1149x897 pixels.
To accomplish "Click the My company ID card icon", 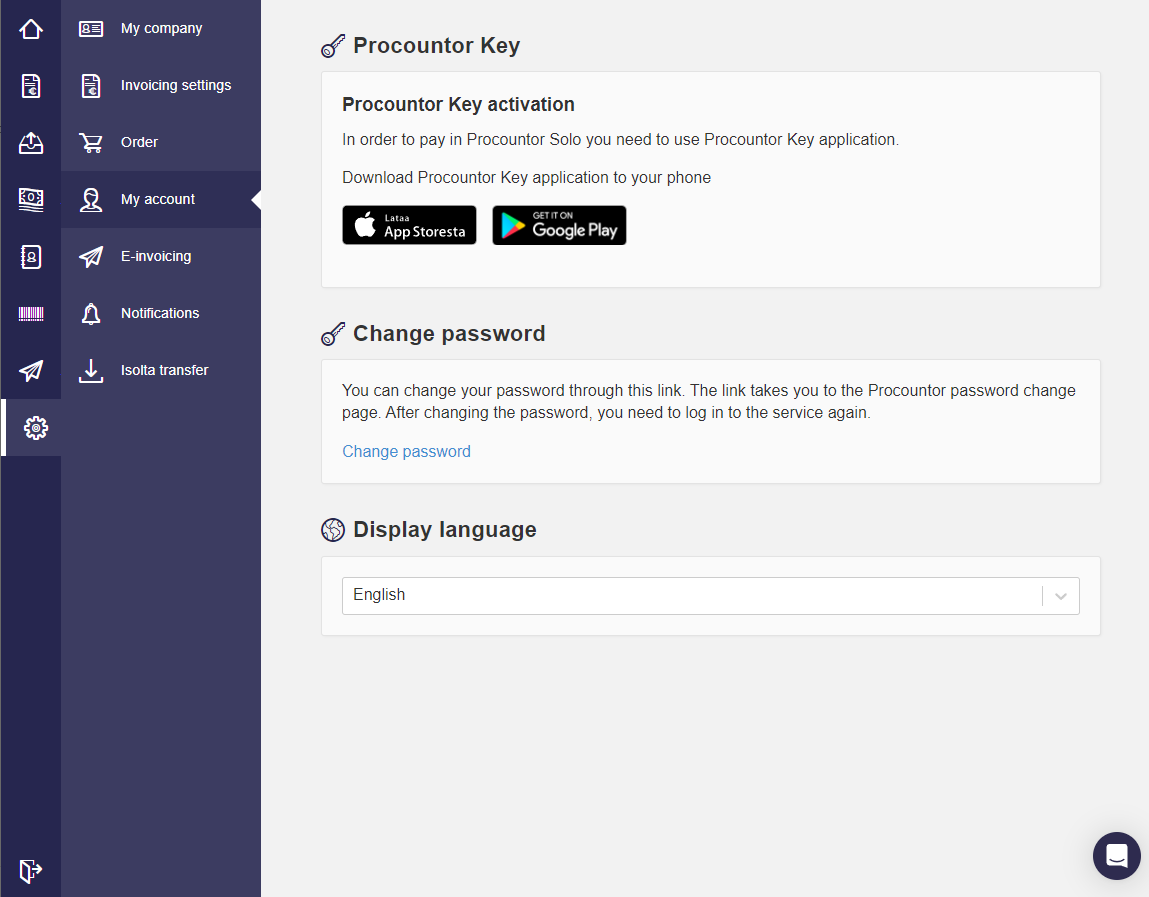I will (x=91, y=29).
